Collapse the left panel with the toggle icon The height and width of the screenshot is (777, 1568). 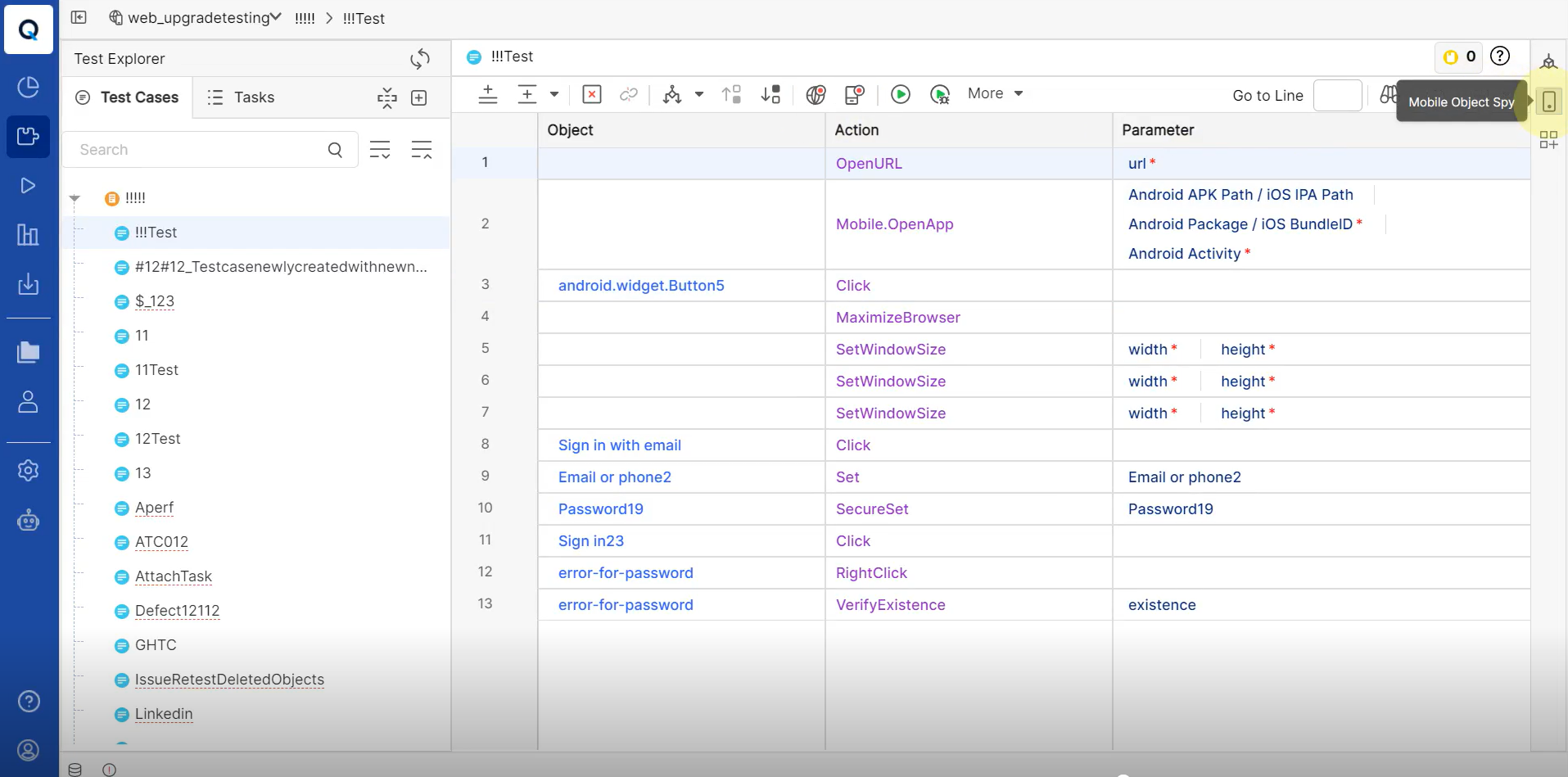[79, 17]
